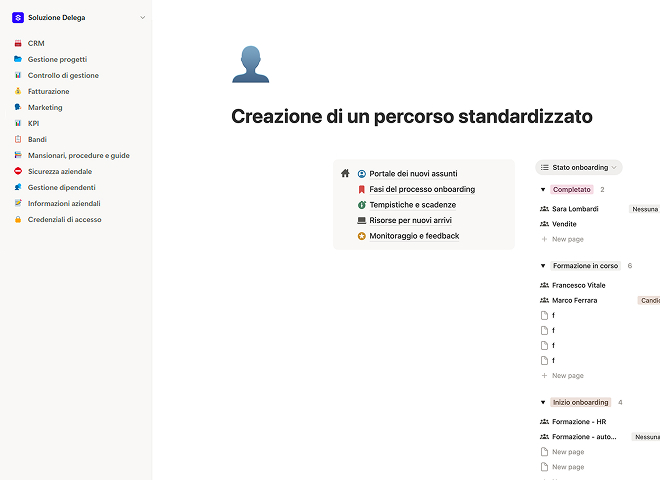The height and width of the screenshot is (480, 660).
Task: Click the Formazione in corso status tag
Action: coord(585,266)
